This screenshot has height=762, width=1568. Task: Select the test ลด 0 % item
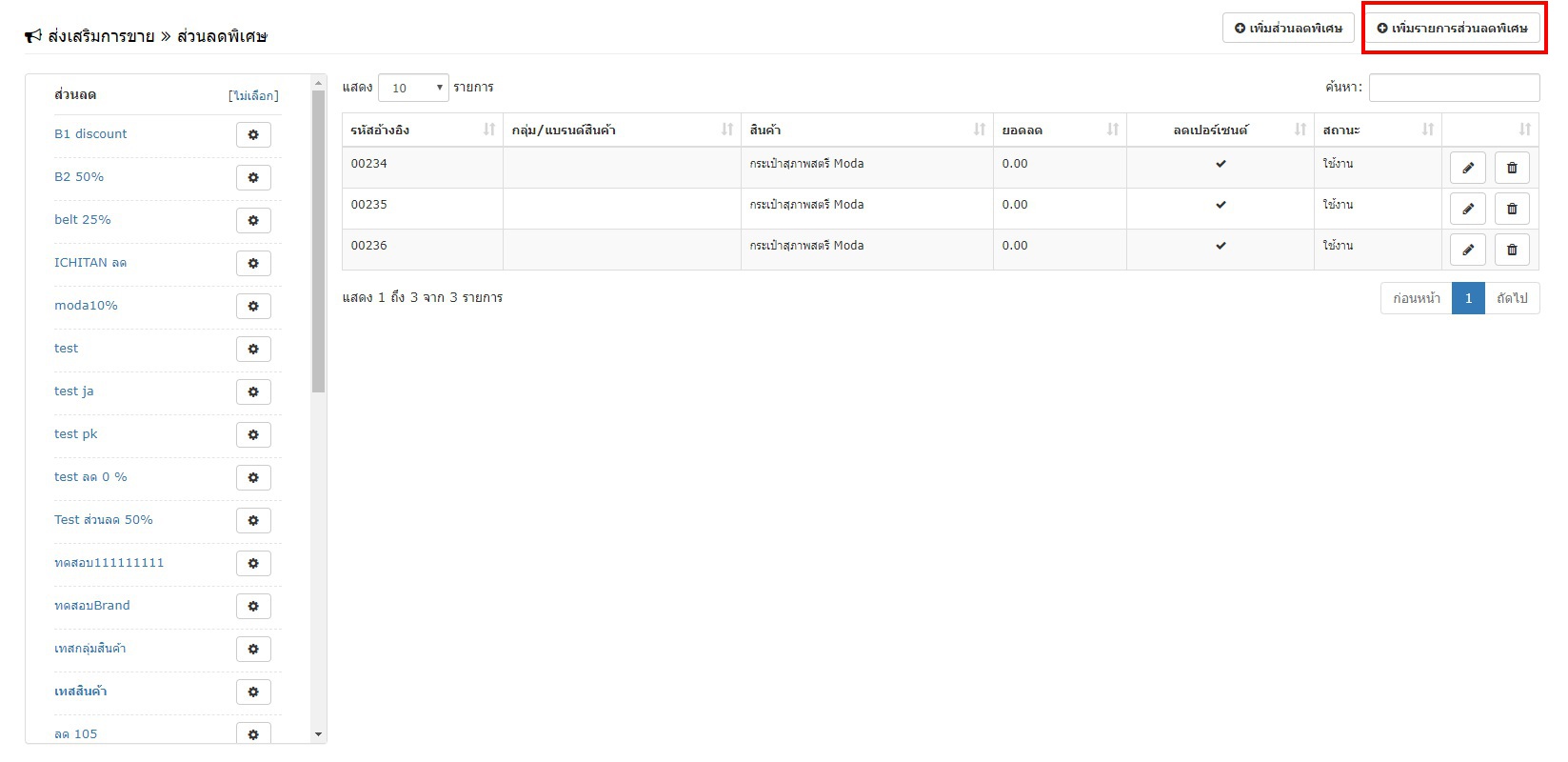point(90,477)
